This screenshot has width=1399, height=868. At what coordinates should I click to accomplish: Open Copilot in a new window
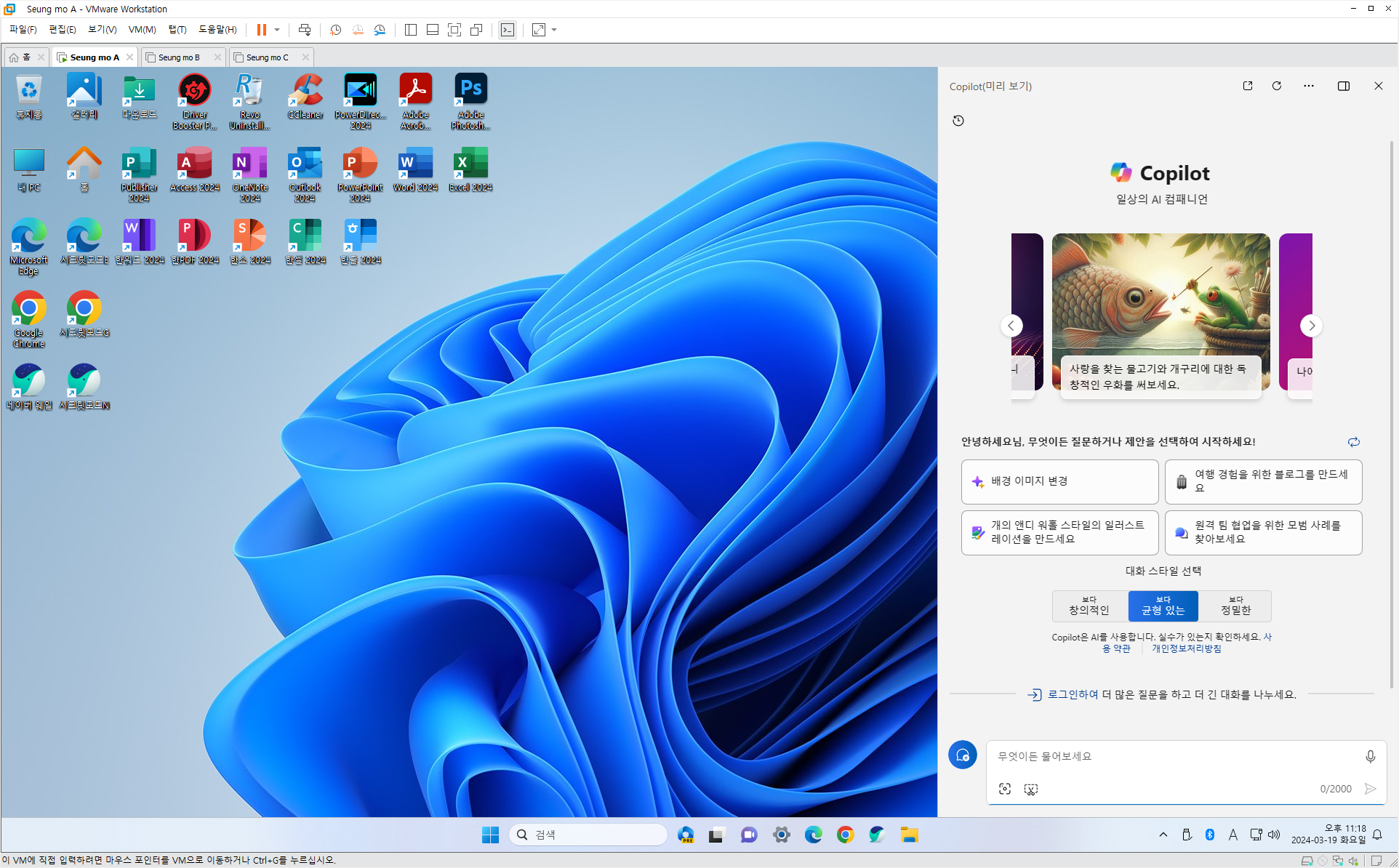click(x=1248, y=86)
